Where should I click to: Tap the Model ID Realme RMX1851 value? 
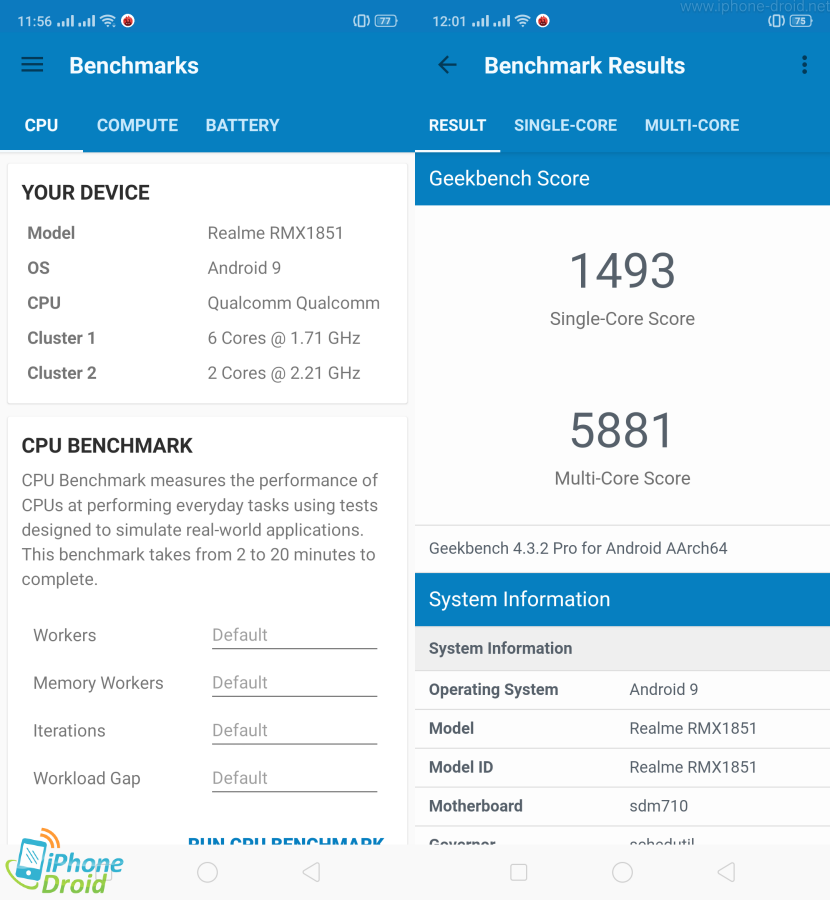[693, 767]
